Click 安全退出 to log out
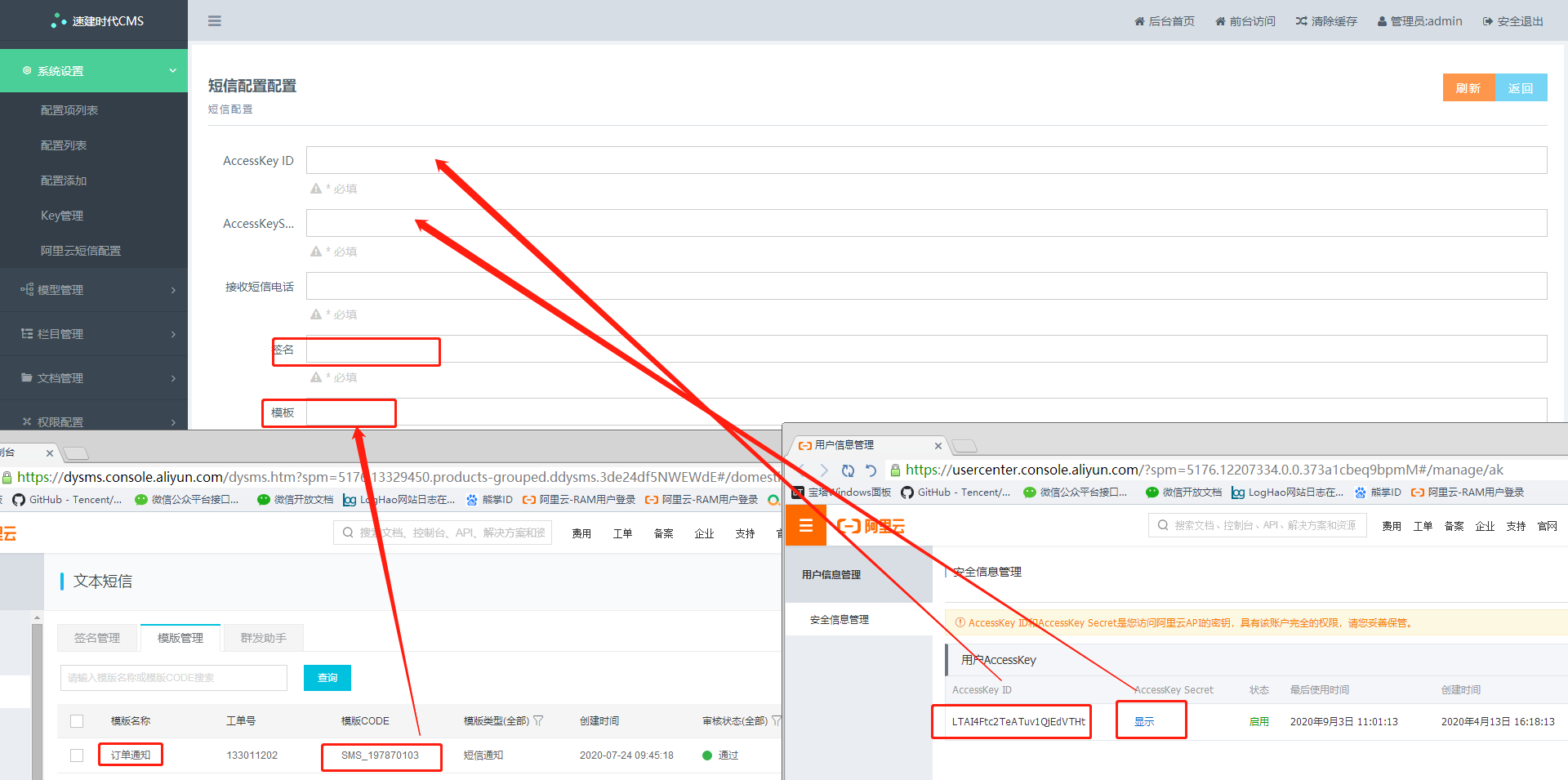The image size is (1568, 780). (x=1513, y=21)
